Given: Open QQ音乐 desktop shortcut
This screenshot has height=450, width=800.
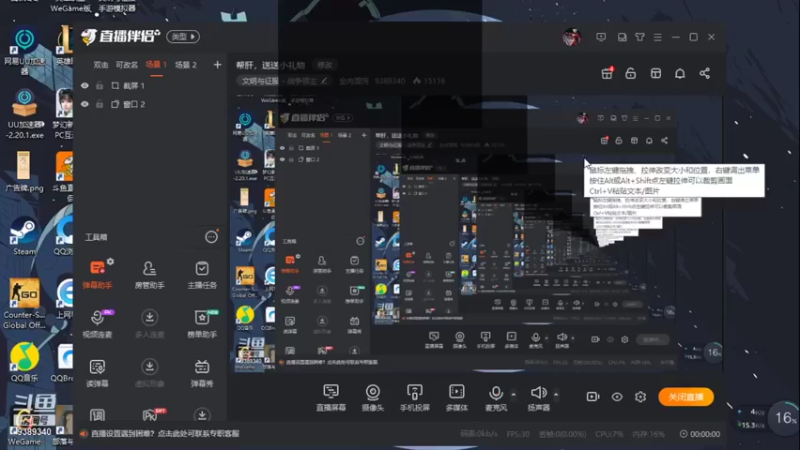Looking at the screenshot, I should [24, 362].
